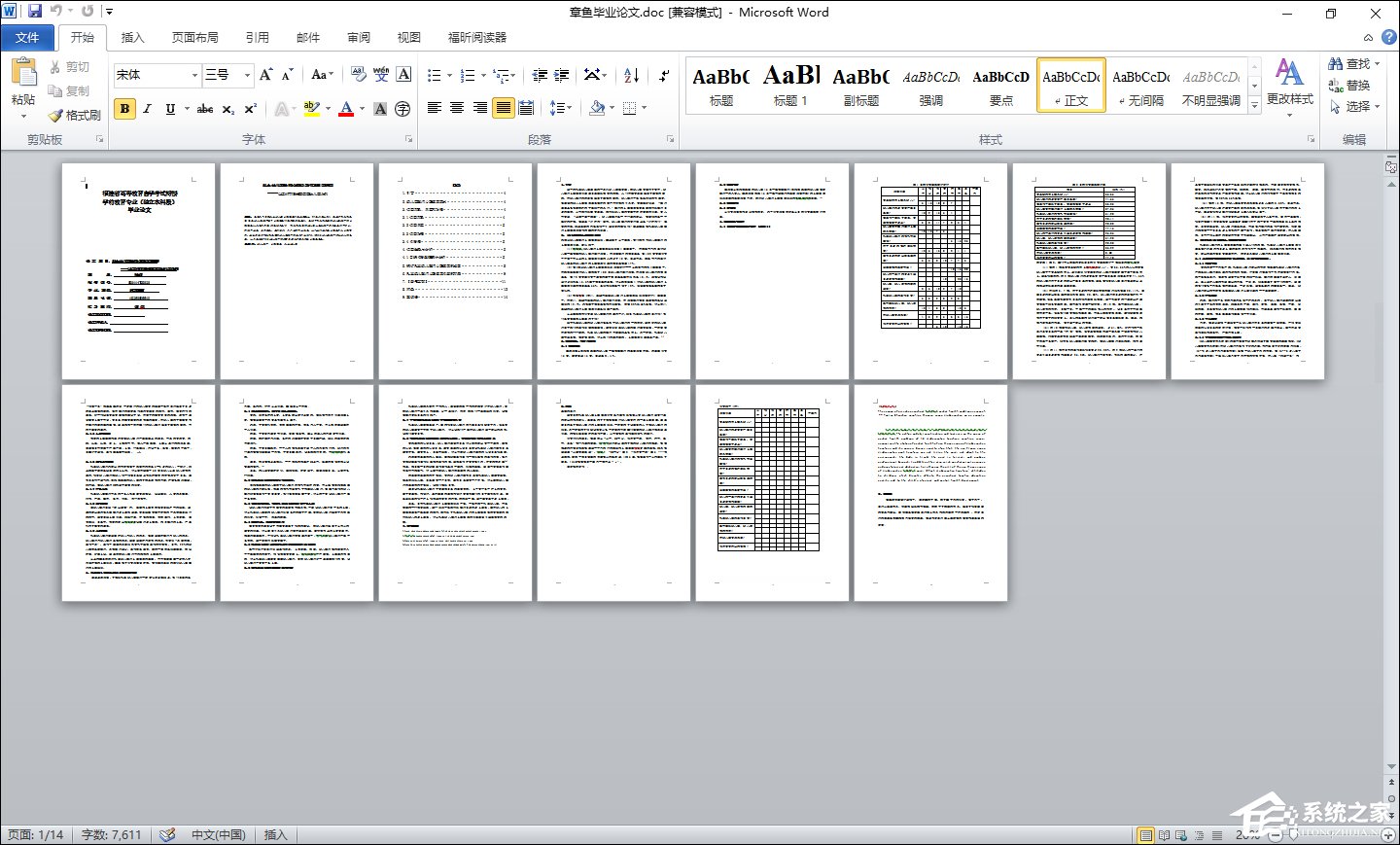Click the Format Painter (格式刷) button
Viewport: 1400px width, 845px height.
coord(75,115)
